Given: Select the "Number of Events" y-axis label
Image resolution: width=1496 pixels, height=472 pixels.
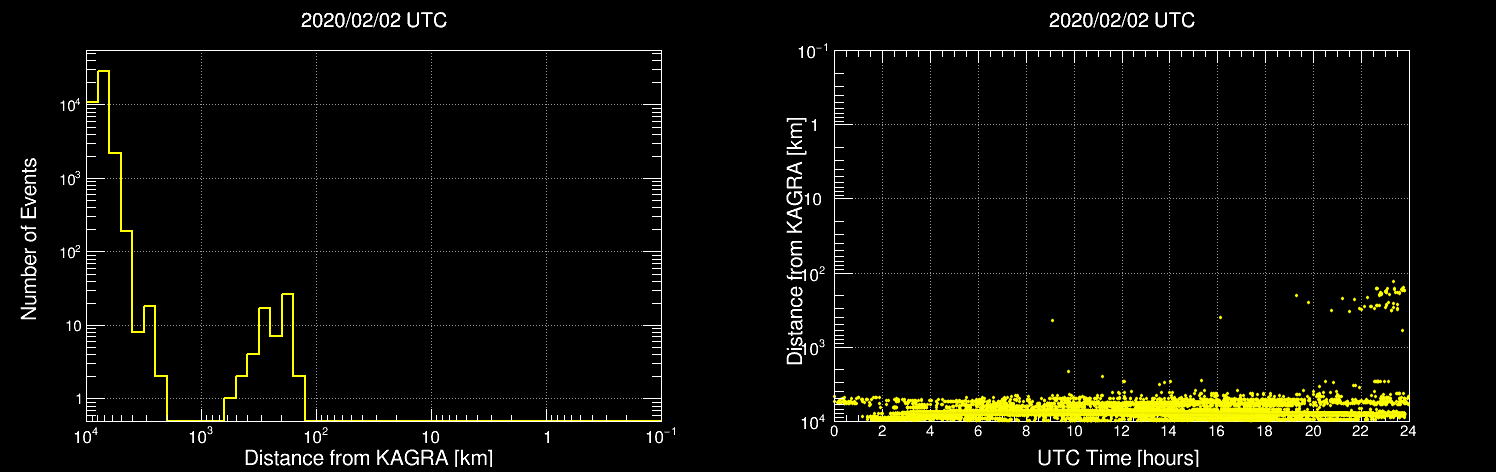Looking at the screenshot, I should [x=29, y=237].
